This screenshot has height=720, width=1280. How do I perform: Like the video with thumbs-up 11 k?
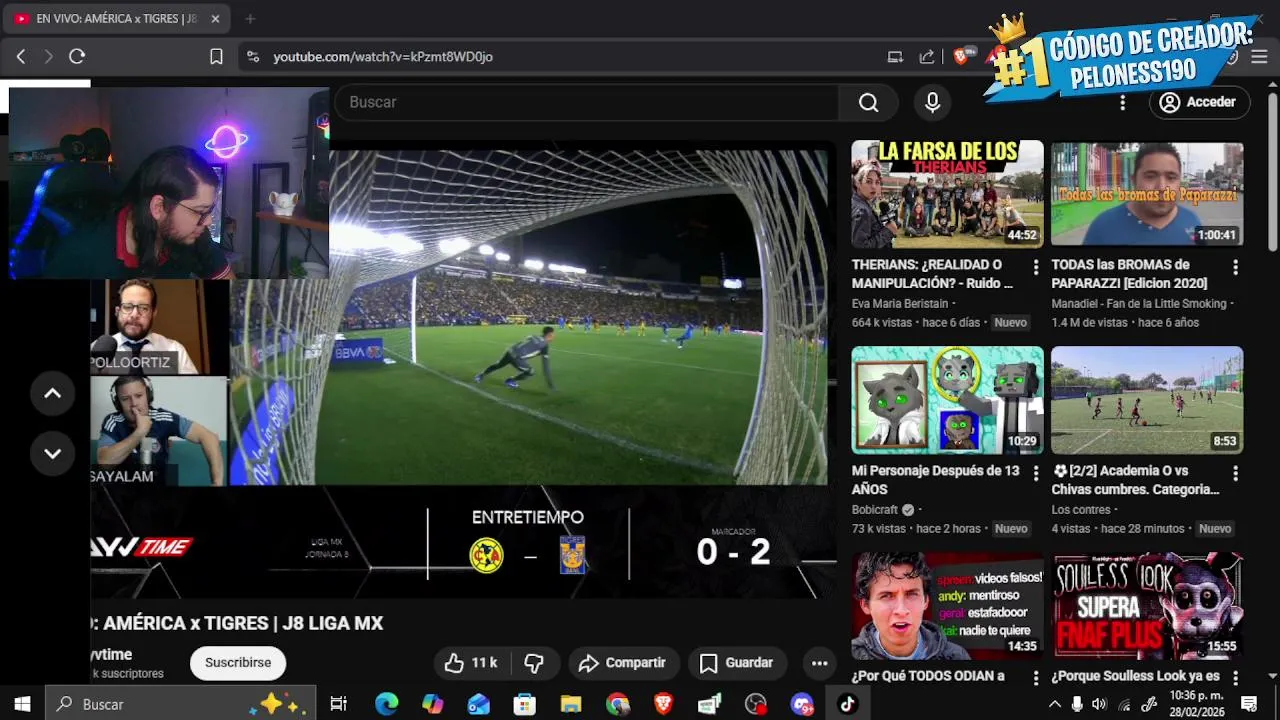pyautogui.click(x=471, y=663)
